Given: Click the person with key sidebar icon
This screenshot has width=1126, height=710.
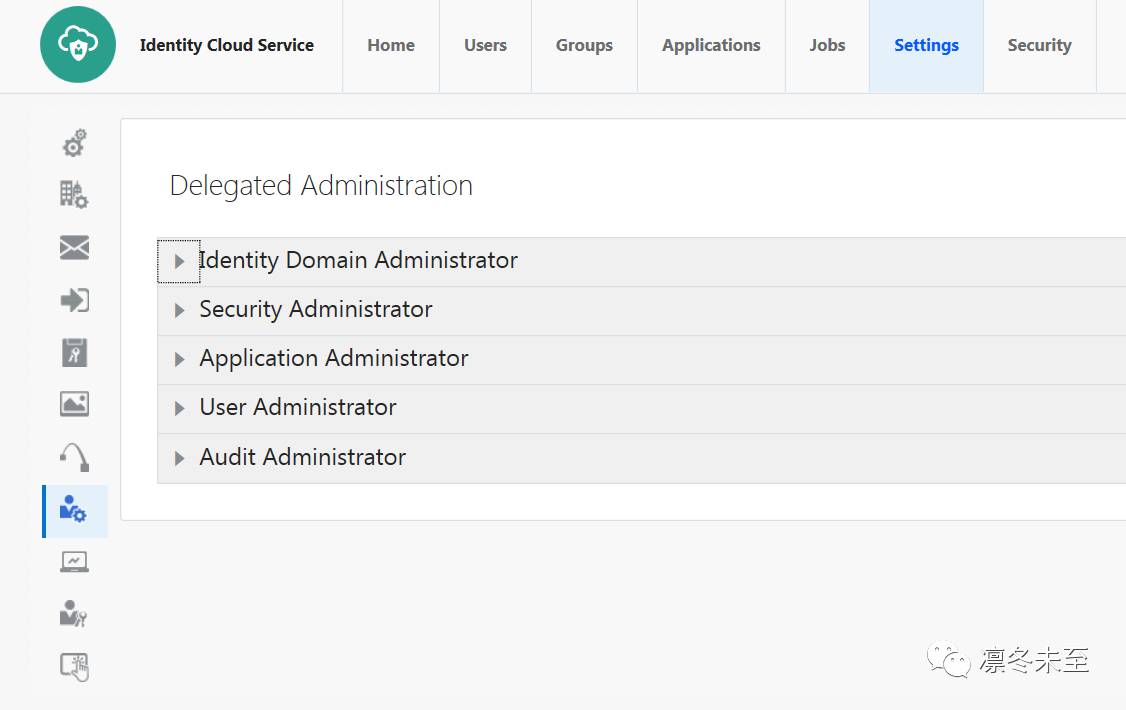Looking at the screenshot, I should (x=74, y=613).
